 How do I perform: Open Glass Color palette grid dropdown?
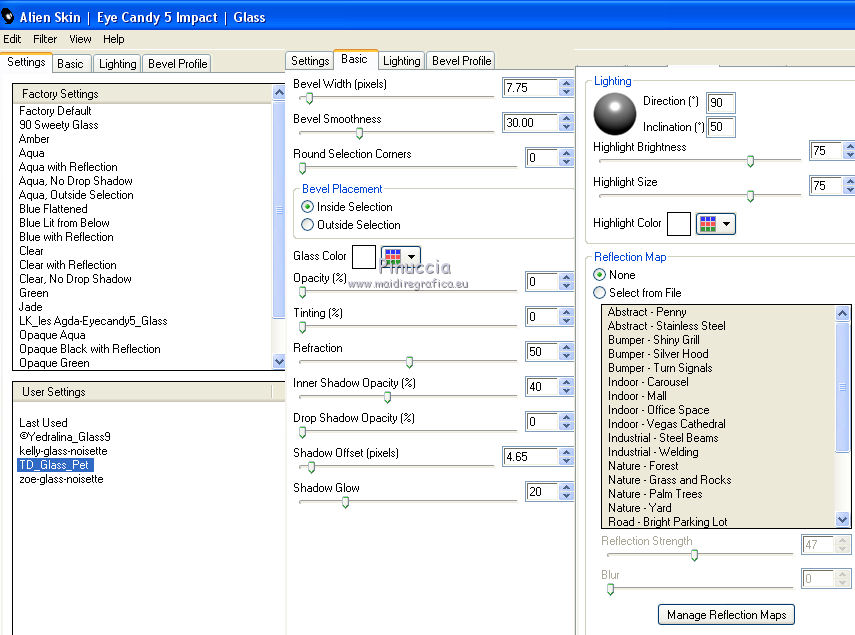tap(401, 256)
